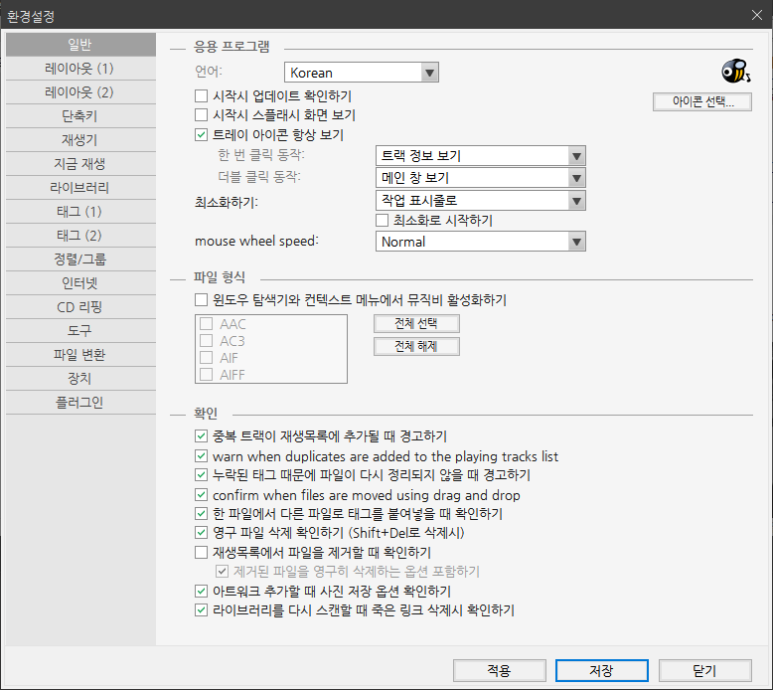Enable 시작시 스플래시 화면 보기 checkbox
The width and height of the screenshot is (773, 690).
(x=201, y=115)
